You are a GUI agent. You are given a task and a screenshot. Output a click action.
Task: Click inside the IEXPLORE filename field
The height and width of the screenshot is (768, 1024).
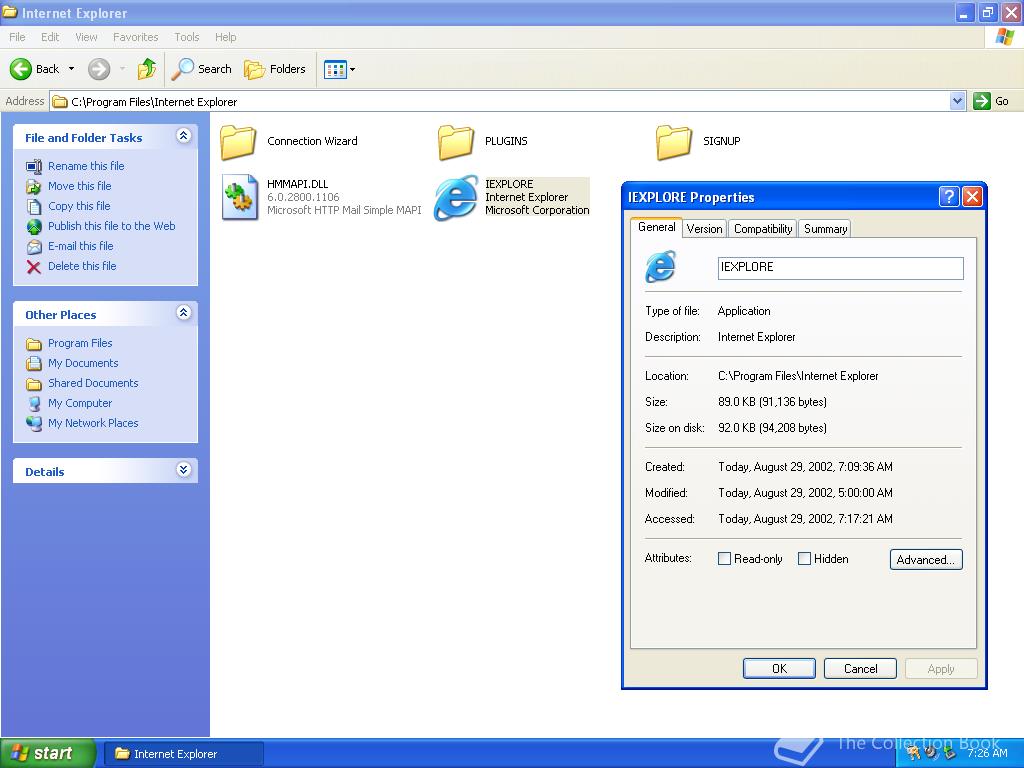click(838, 267)
